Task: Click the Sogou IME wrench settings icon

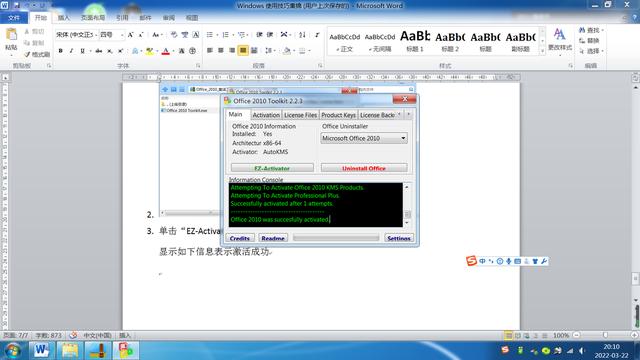Action: (x=544, y=261)
